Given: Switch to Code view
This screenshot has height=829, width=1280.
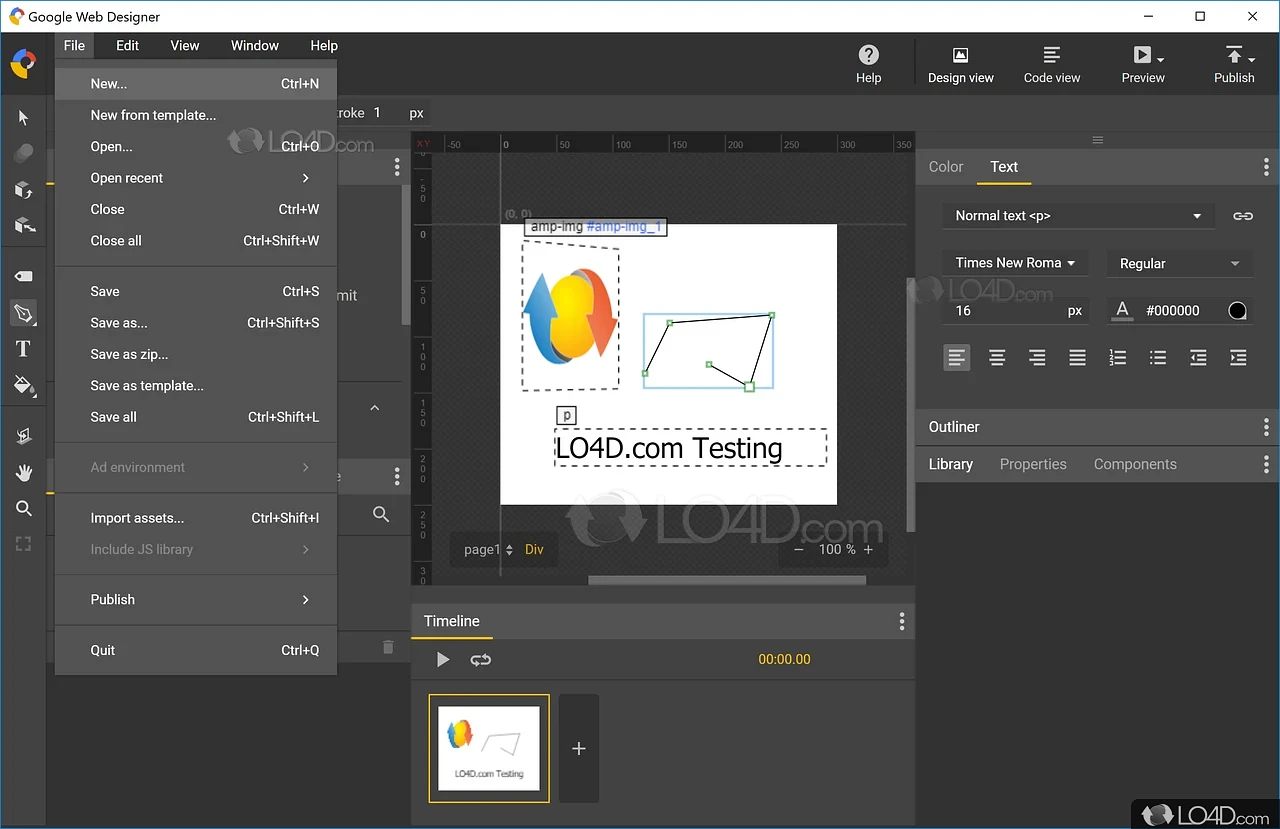Looking at the screenshot, I should (x=1051, y=64).
